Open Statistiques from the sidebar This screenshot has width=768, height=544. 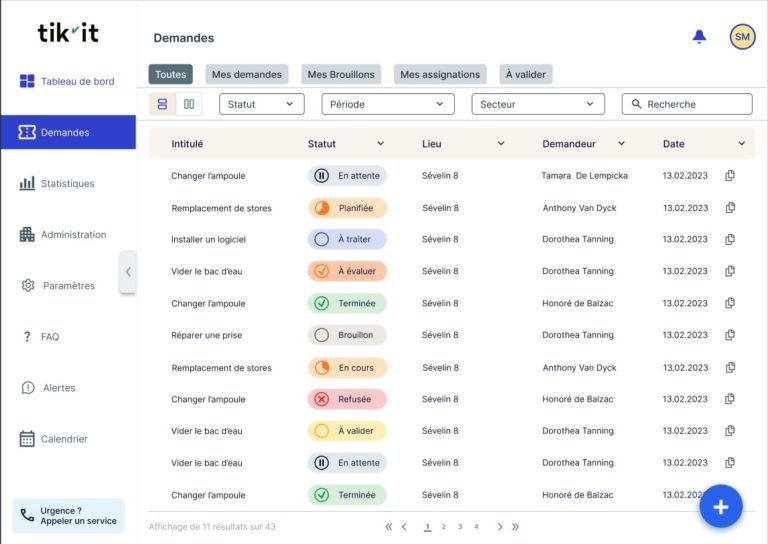(67, 184)
